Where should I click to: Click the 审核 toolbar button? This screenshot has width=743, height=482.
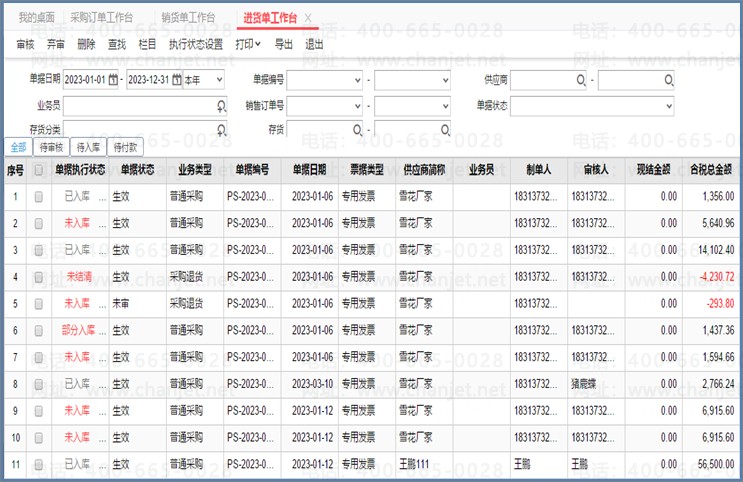26,45
